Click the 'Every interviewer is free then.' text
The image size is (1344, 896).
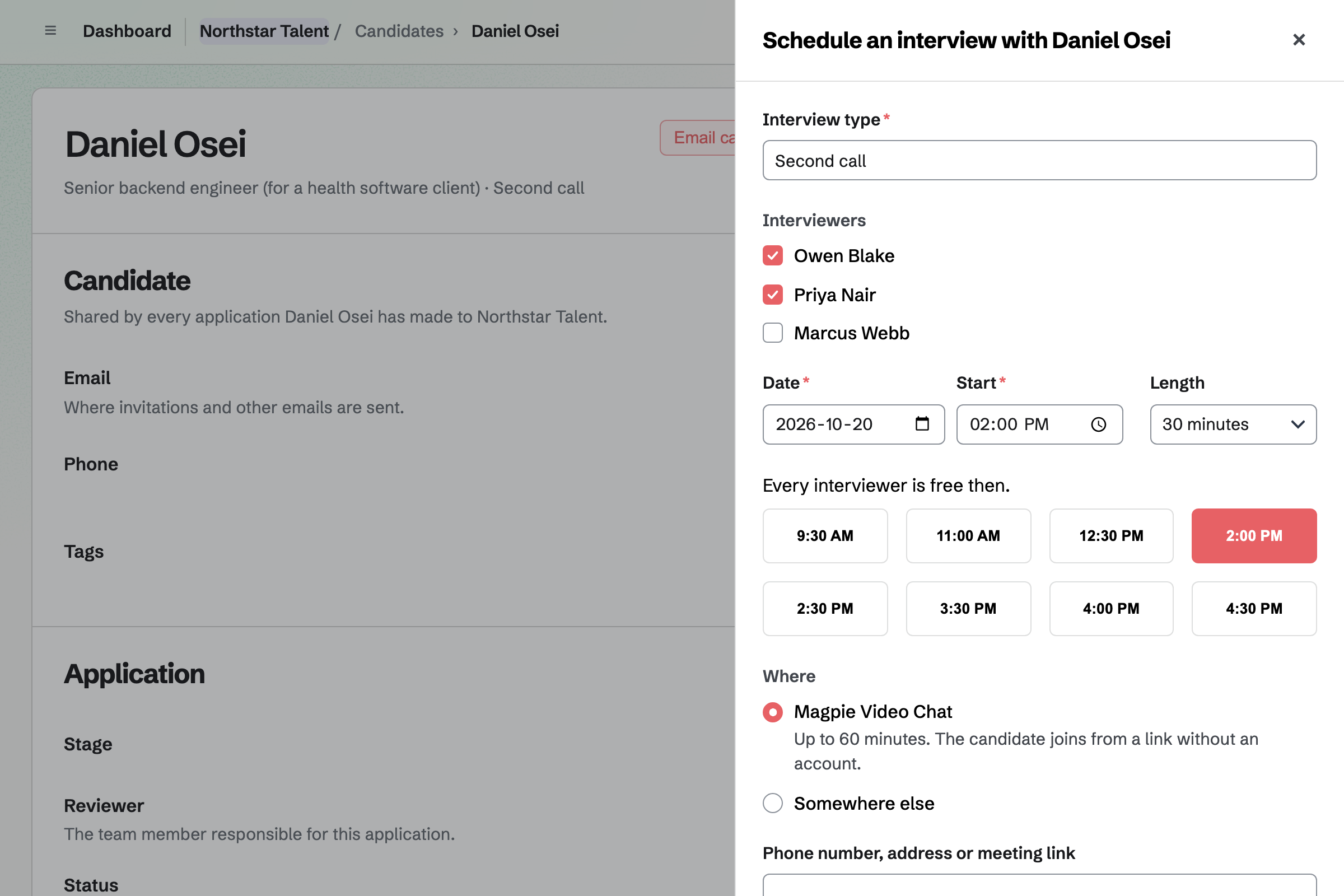tap(886, 486)
